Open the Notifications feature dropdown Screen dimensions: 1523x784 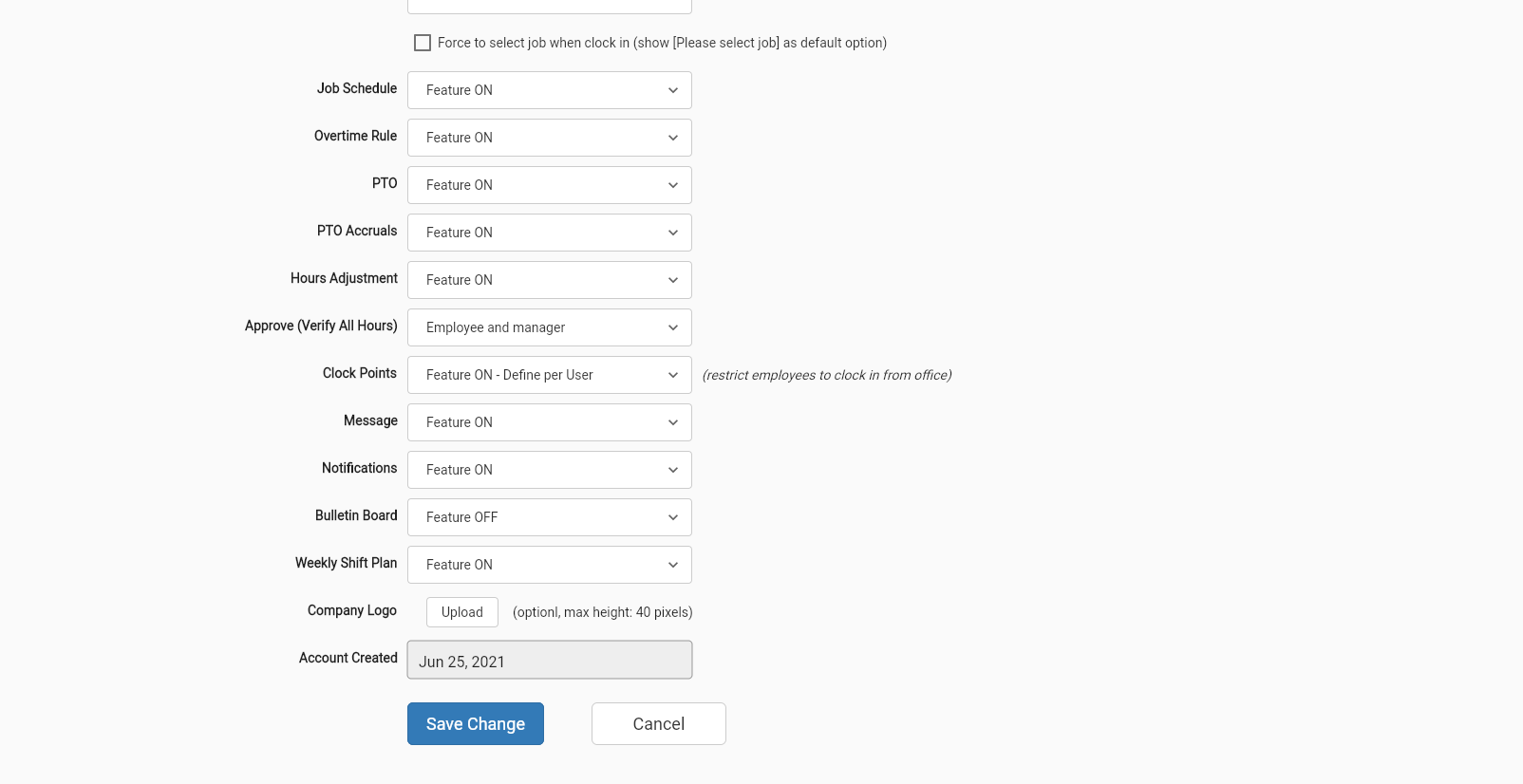[550, 470]
